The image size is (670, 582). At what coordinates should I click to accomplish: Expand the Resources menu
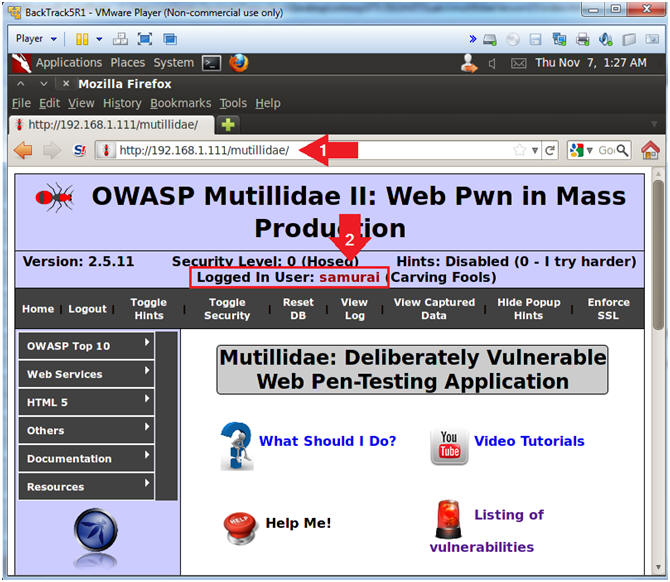pyautogui.click(x=86, y=487)
